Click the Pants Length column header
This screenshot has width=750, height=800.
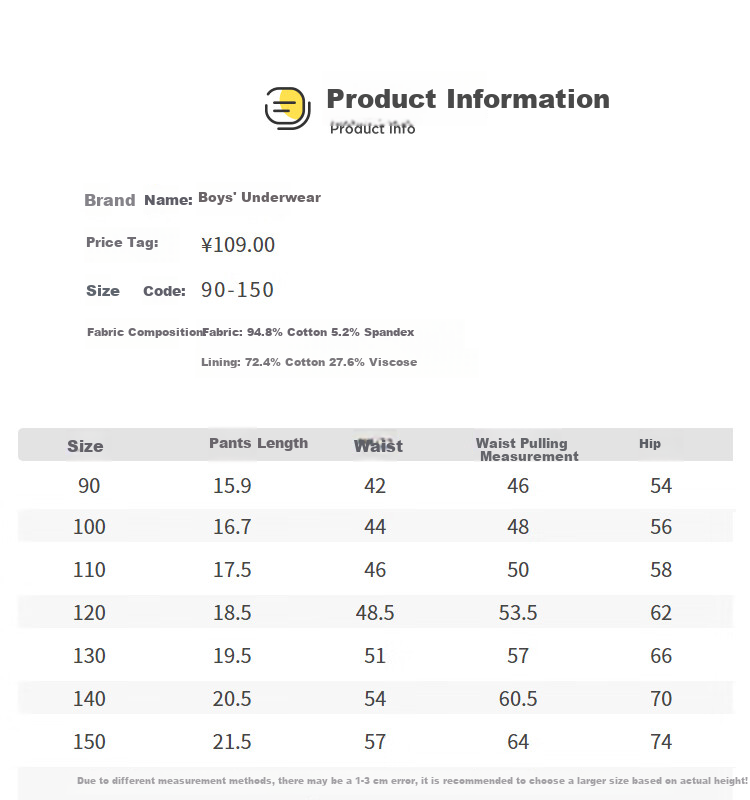[258, 443]
